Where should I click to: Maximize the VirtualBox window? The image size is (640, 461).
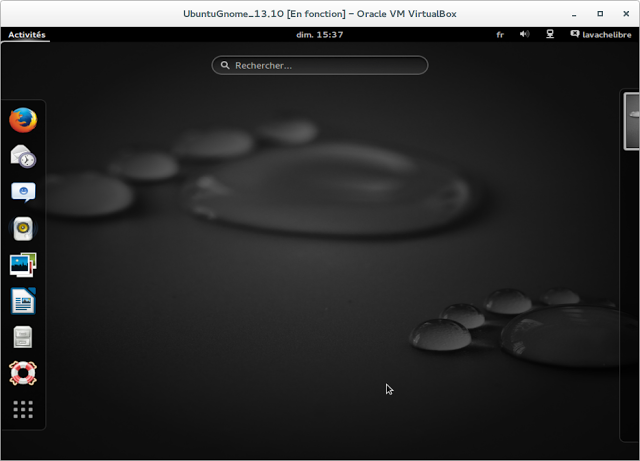pyautogui.click(x=600, y=13)
